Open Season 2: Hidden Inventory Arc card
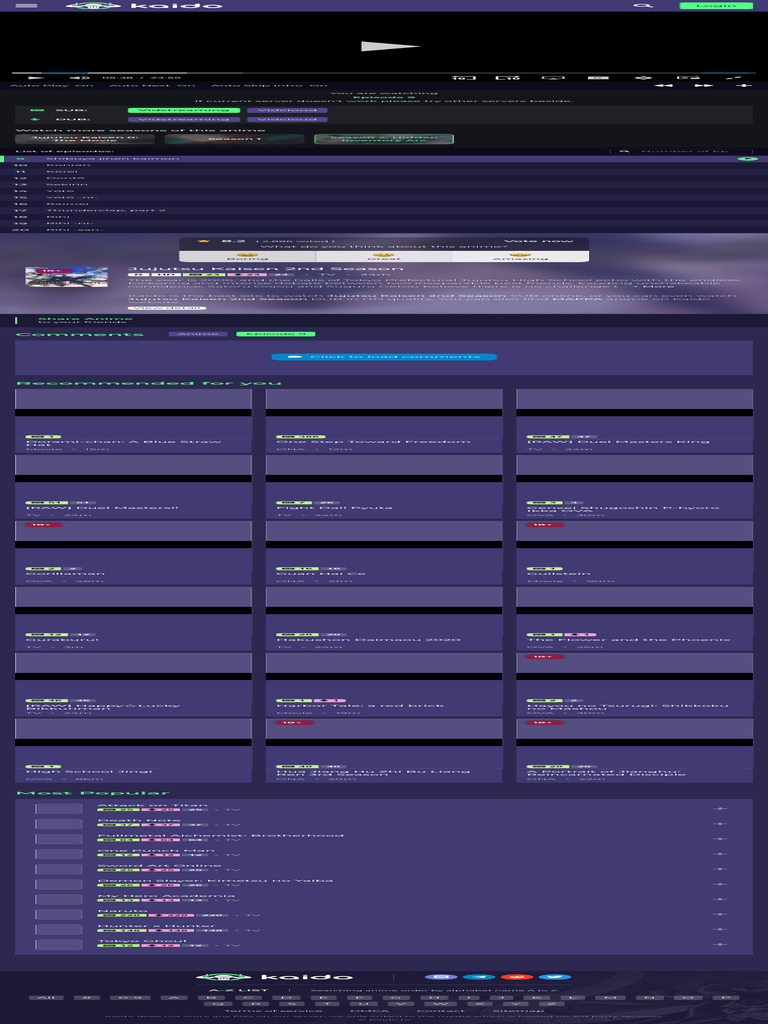This screenshot has width=768, height=1024. pyautogui.click(x=384, y=139)
